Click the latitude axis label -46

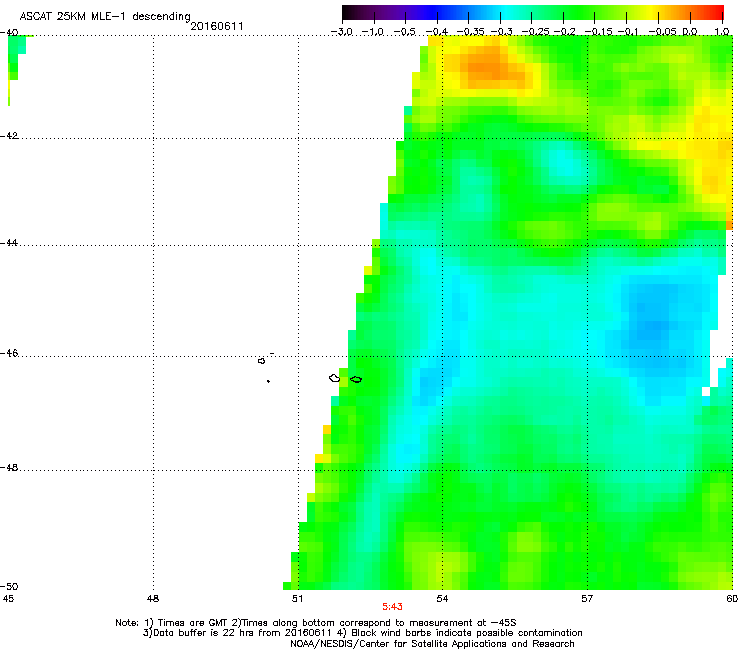click(x=9, y=353)
